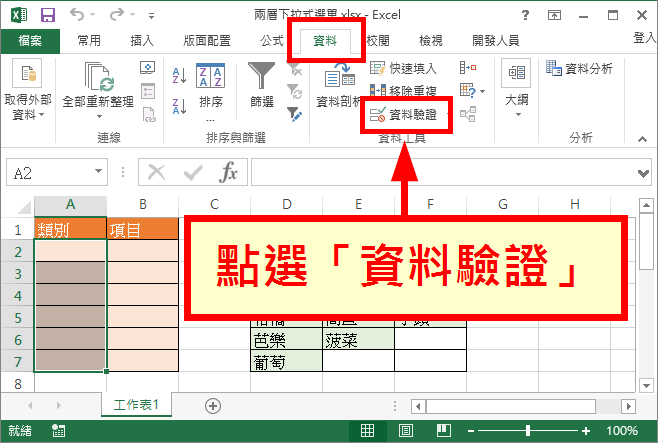Click the connection Properties icon

point(148,91)
